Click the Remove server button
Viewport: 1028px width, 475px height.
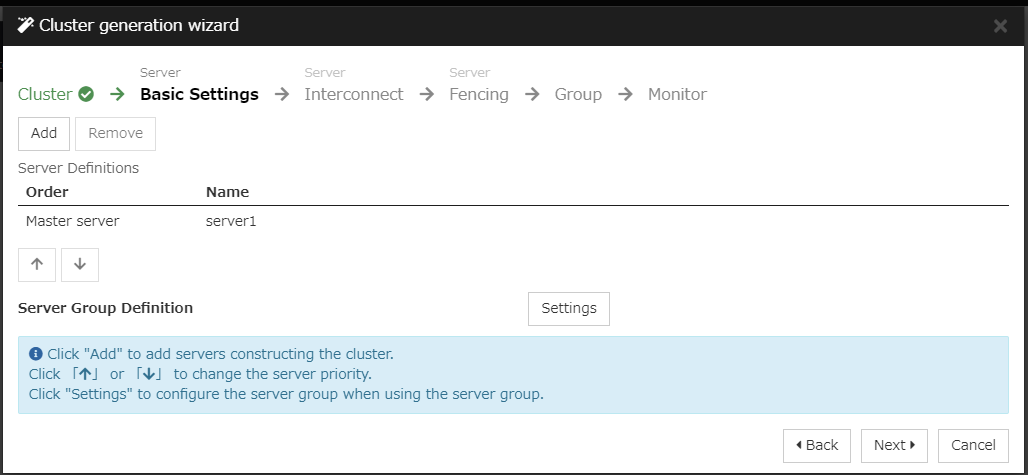(115, 133)
